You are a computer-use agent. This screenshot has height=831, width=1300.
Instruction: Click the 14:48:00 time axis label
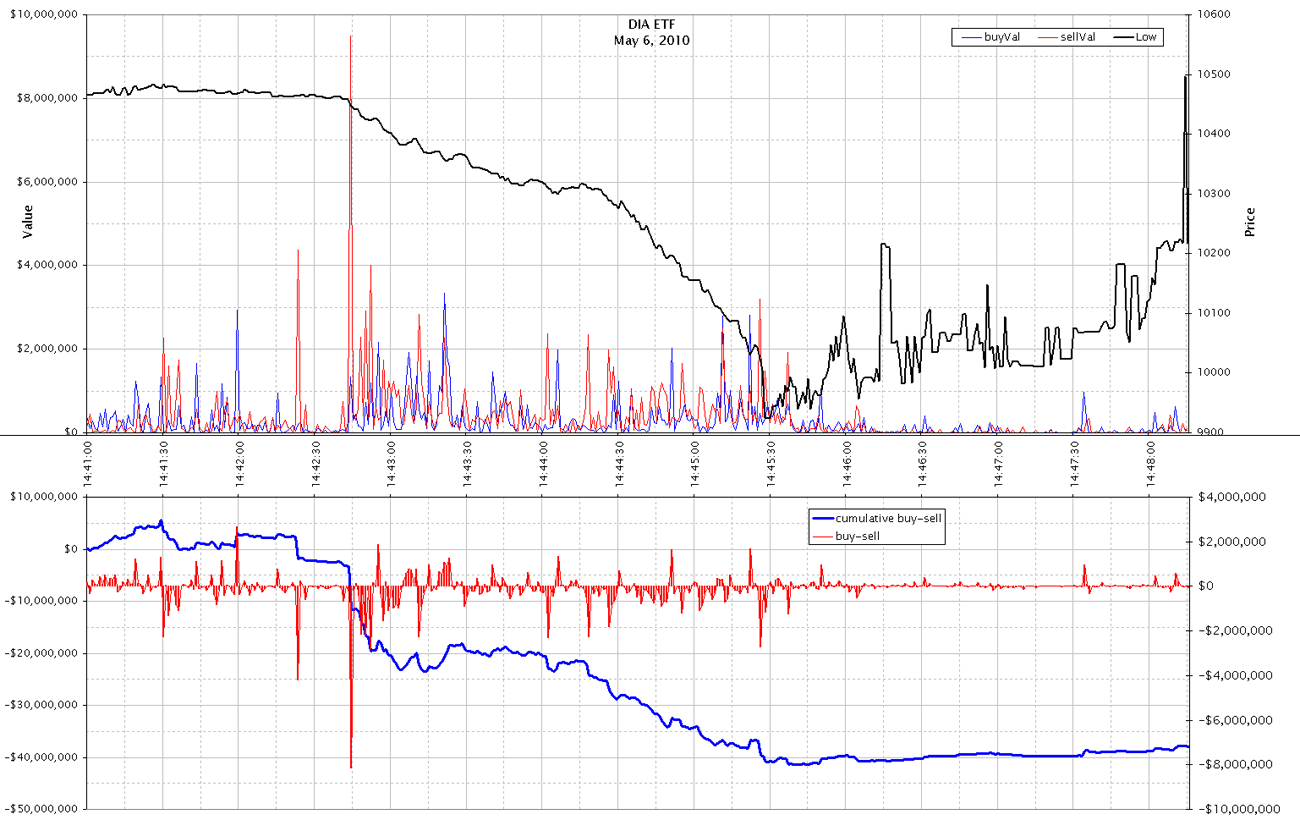[x=1153, y=464]
